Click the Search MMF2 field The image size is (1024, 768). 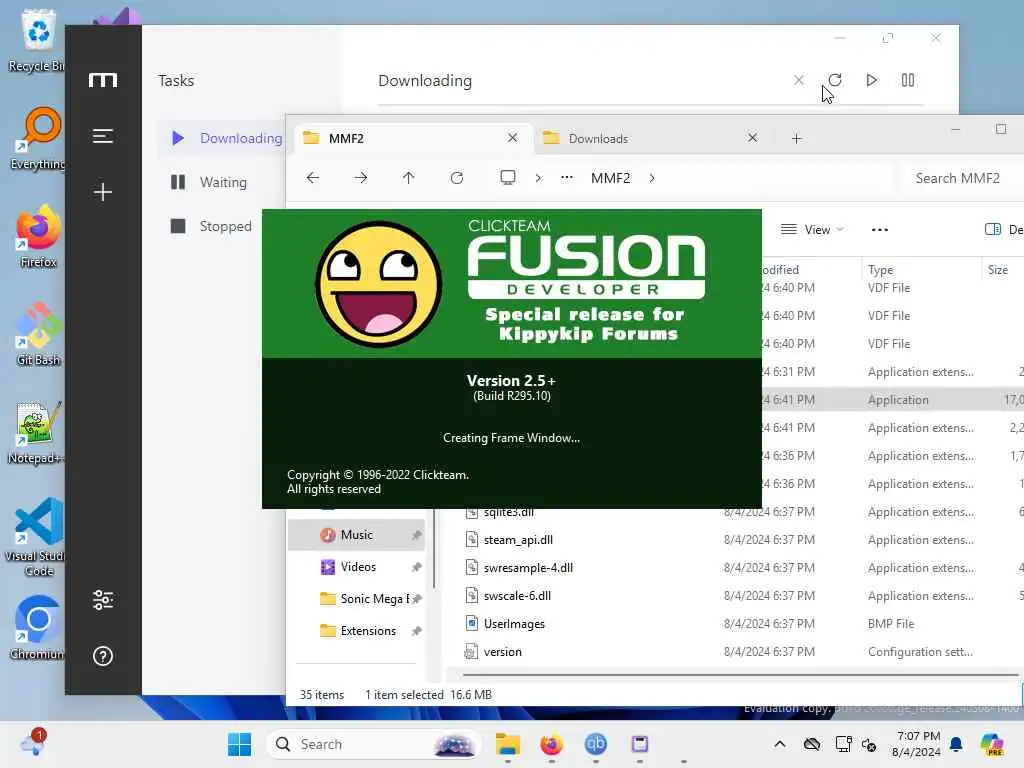click(x=962, y=178)
